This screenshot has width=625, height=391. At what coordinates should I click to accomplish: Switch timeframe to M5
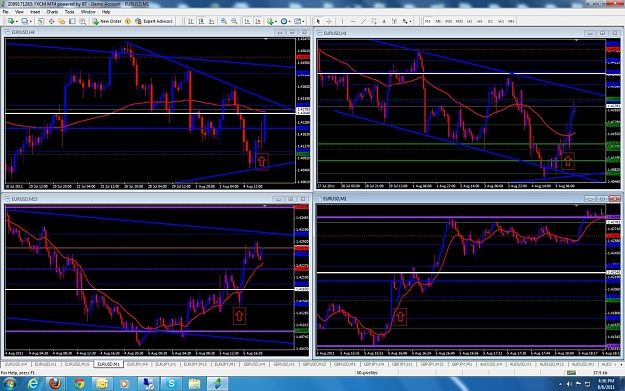pyautogui.click(x=438, y=21)
